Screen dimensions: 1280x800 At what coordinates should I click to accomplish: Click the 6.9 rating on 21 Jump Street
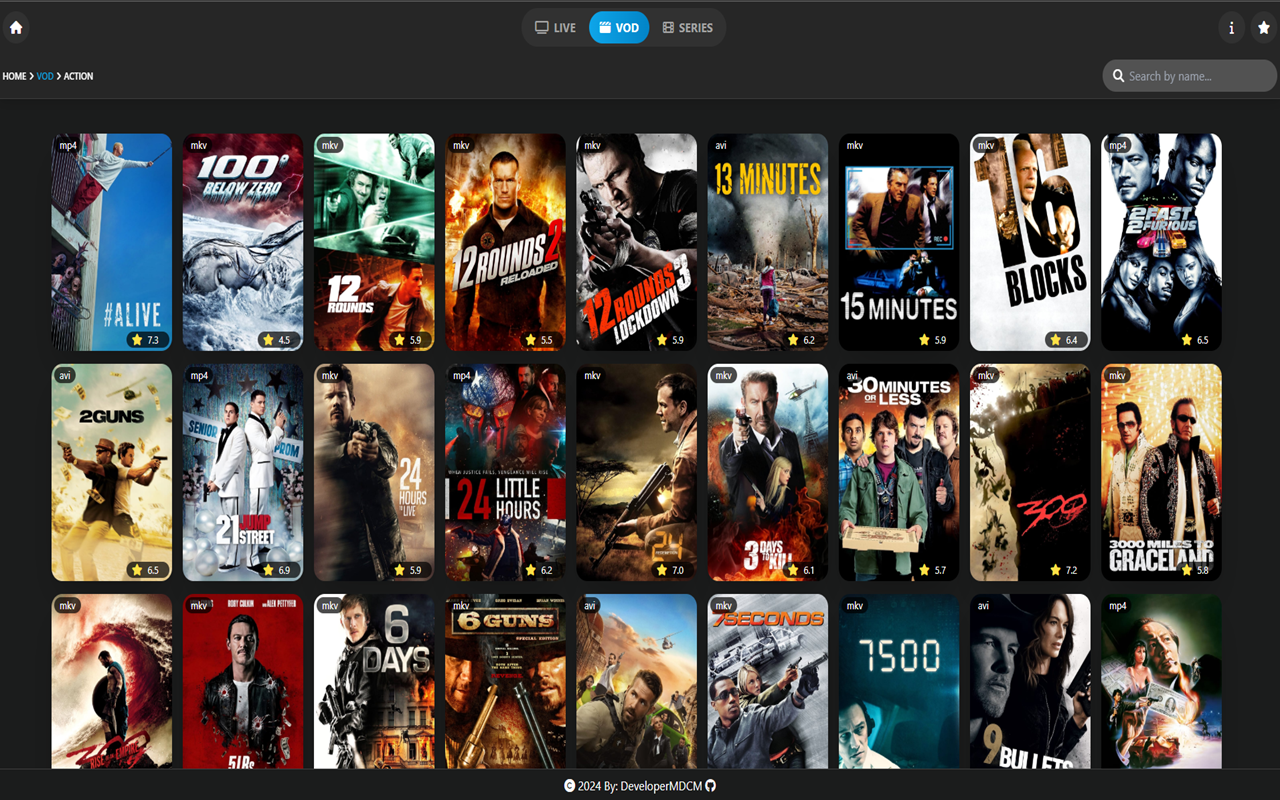point(277,570)
